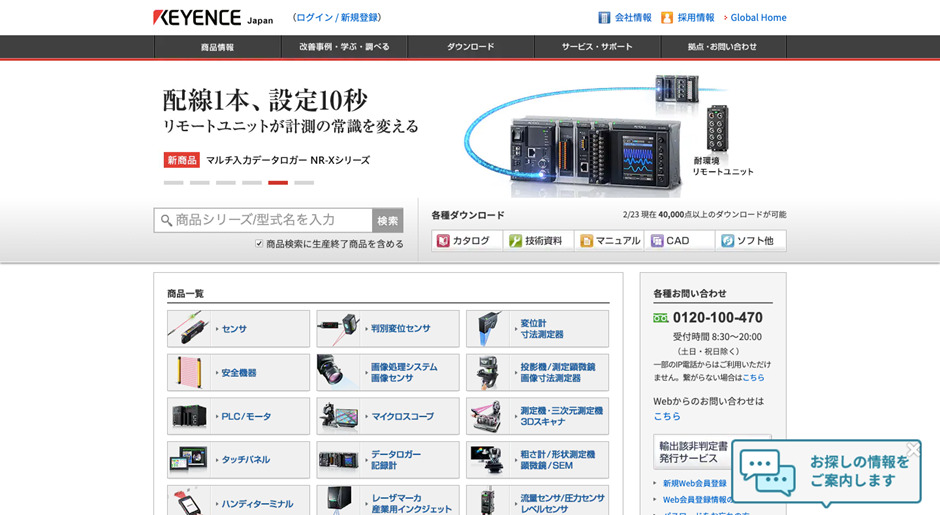Select the active red carousel indicator
Screen dimensions: 940x515
(278, 182)
